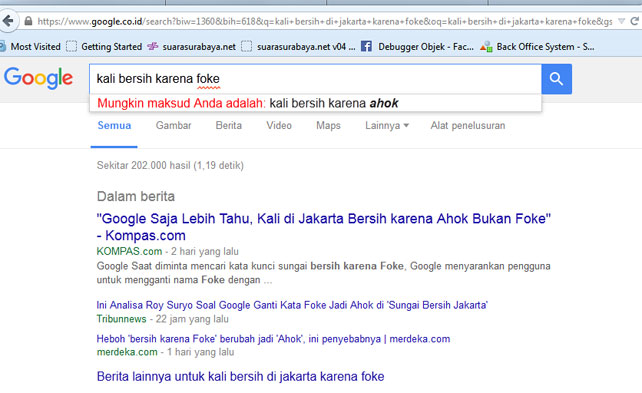642x393 pixels.
Task: Click the padlock security icon in address bar
Action: [x=28, y=21]
